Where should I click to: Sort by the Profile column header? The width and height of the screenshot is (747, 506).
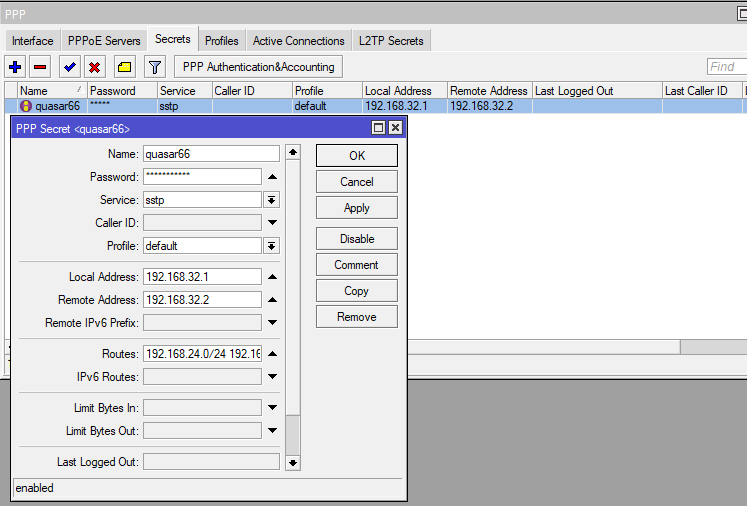(x=327, y=91)
